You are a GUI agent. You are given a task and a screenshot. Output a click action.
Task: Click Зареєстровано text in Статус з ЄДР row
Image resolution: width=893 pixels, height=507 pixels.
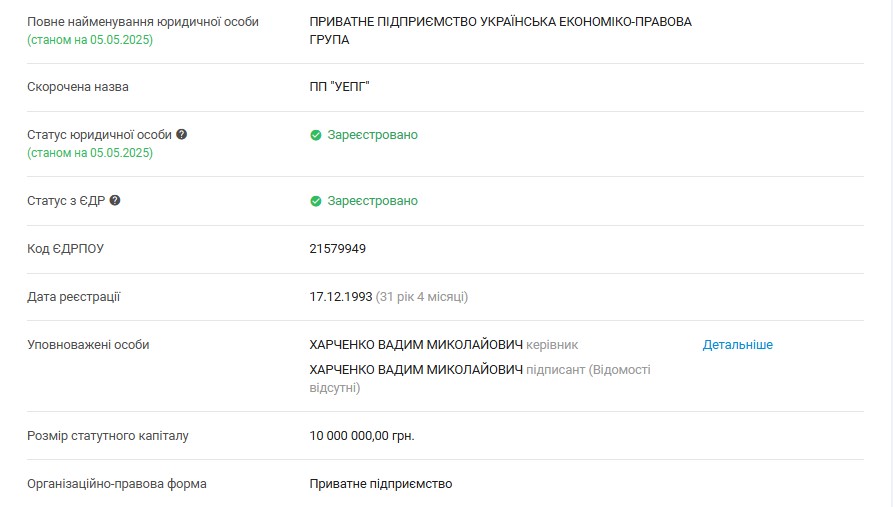(x=372, y=201)
